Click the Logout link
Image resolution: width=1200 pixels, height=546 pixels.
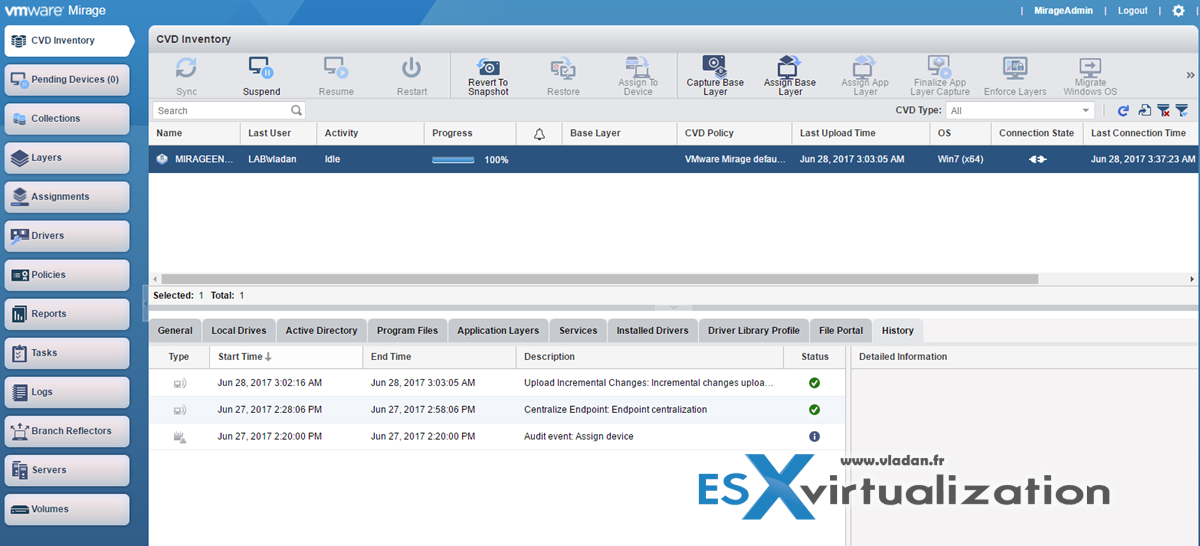tap(1133, 10)
